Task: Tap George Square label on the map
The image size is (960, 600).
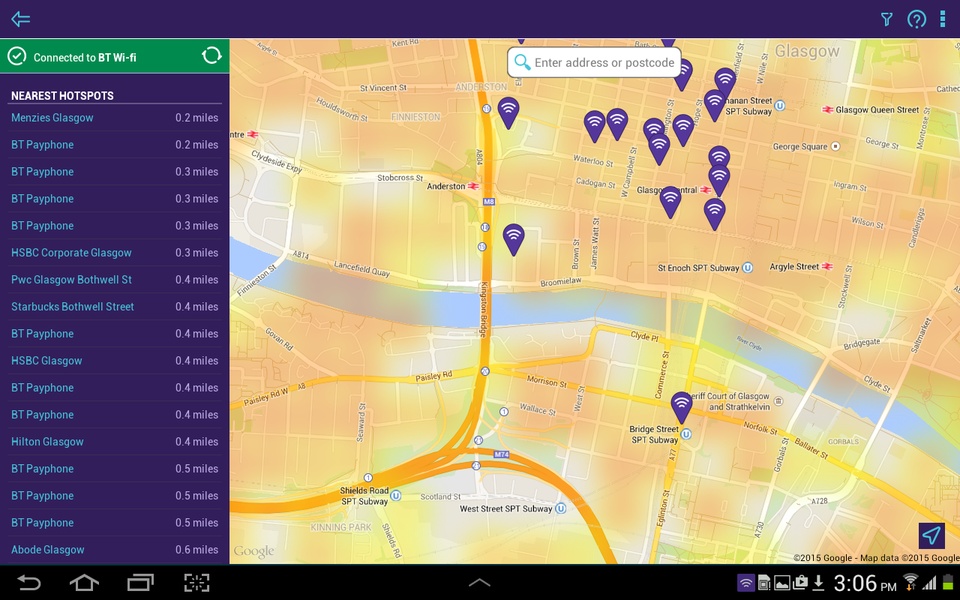Action: coord(800,146)
